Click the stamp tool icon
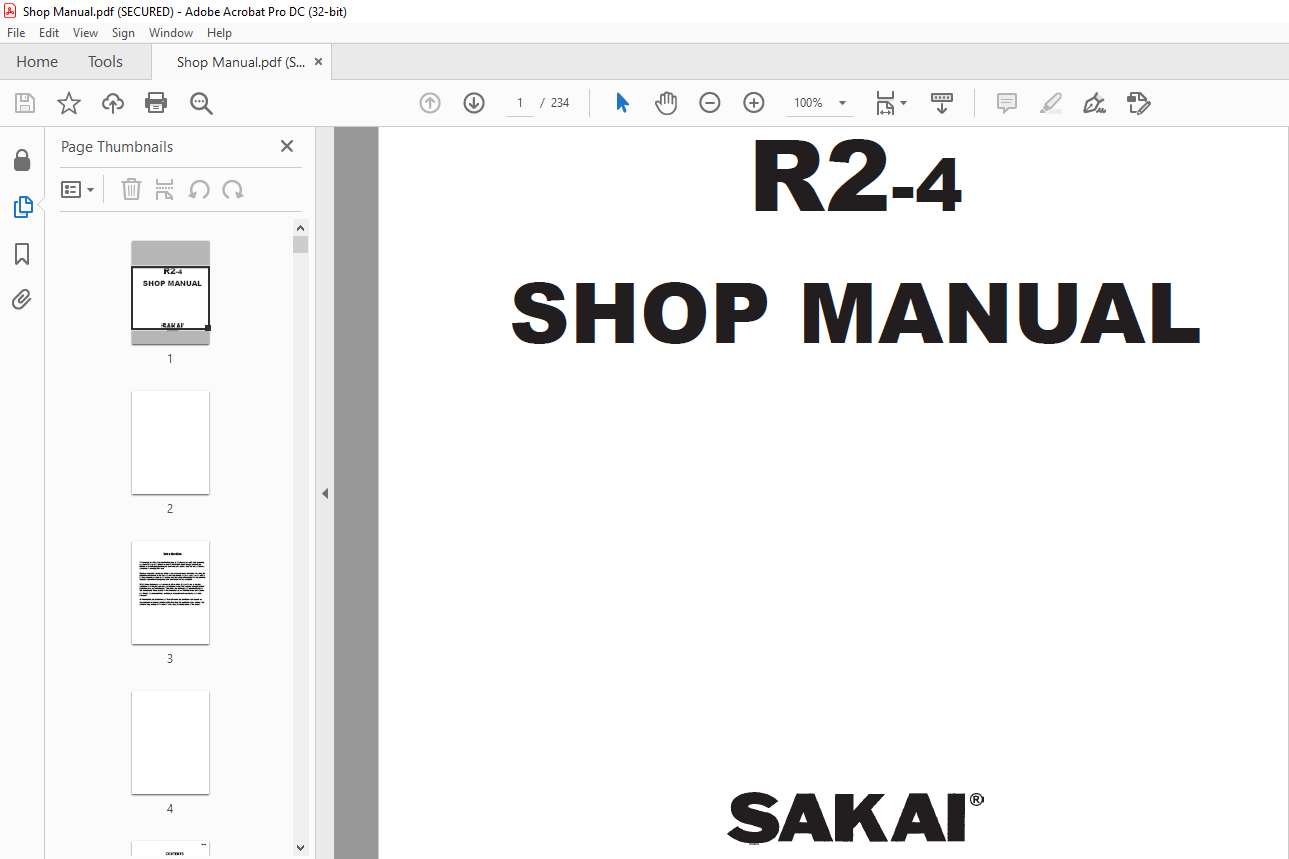 (1139, 103)
